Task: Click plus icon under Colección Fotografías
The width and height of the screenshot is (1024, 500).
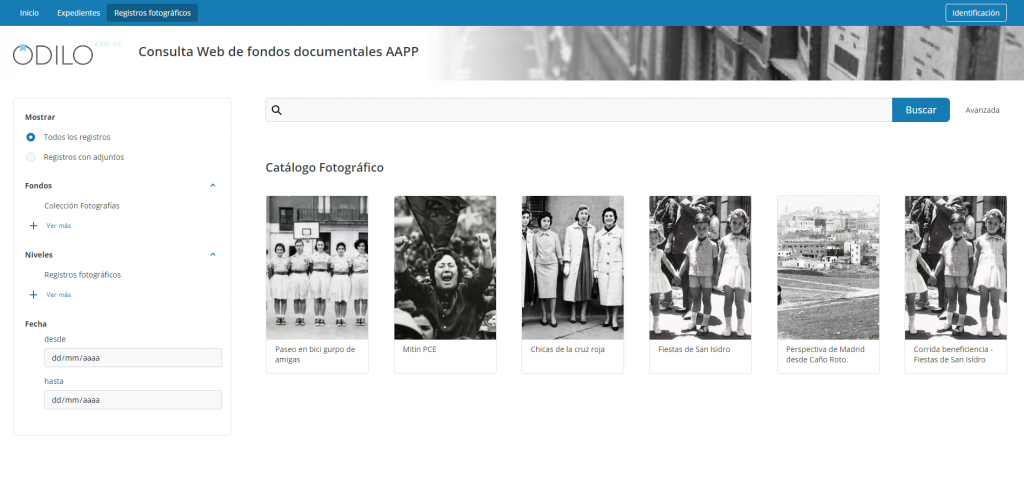Action: [33, 226]
